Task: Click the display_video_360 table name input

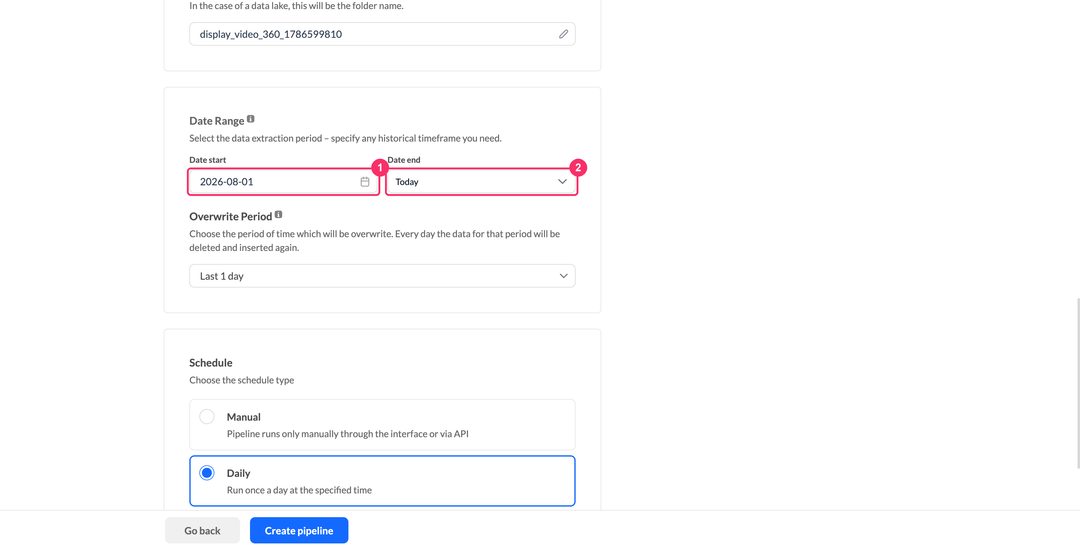Action: [382, 34]
